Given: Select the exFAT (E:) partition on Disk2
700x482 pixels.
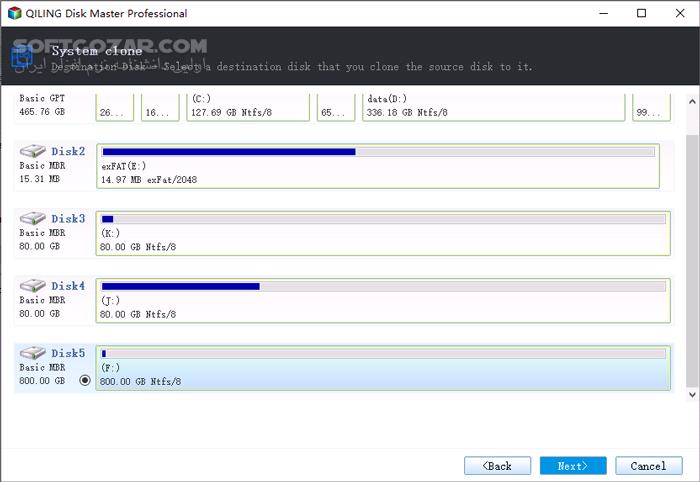Looking at the screenshot, I should point(378,166).
